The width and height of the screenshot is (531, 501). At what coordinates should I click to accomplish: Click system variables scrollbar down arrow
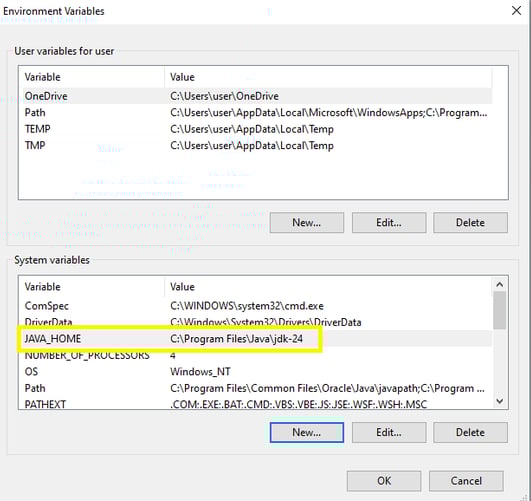pyautogui.click(x=500, y=401)
